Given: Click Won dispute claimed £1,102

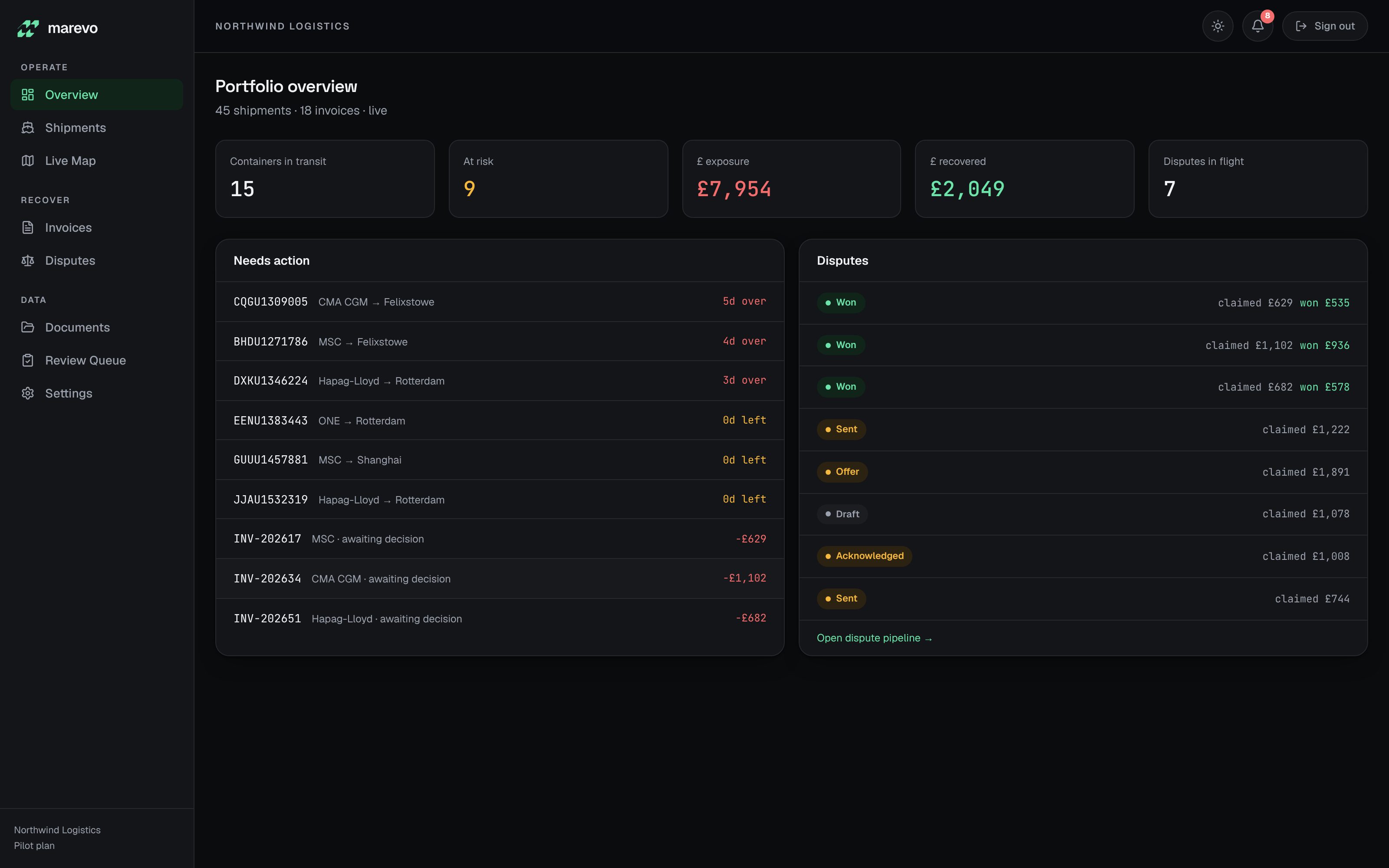Looking at the screenshot, I should [1083, 345].
